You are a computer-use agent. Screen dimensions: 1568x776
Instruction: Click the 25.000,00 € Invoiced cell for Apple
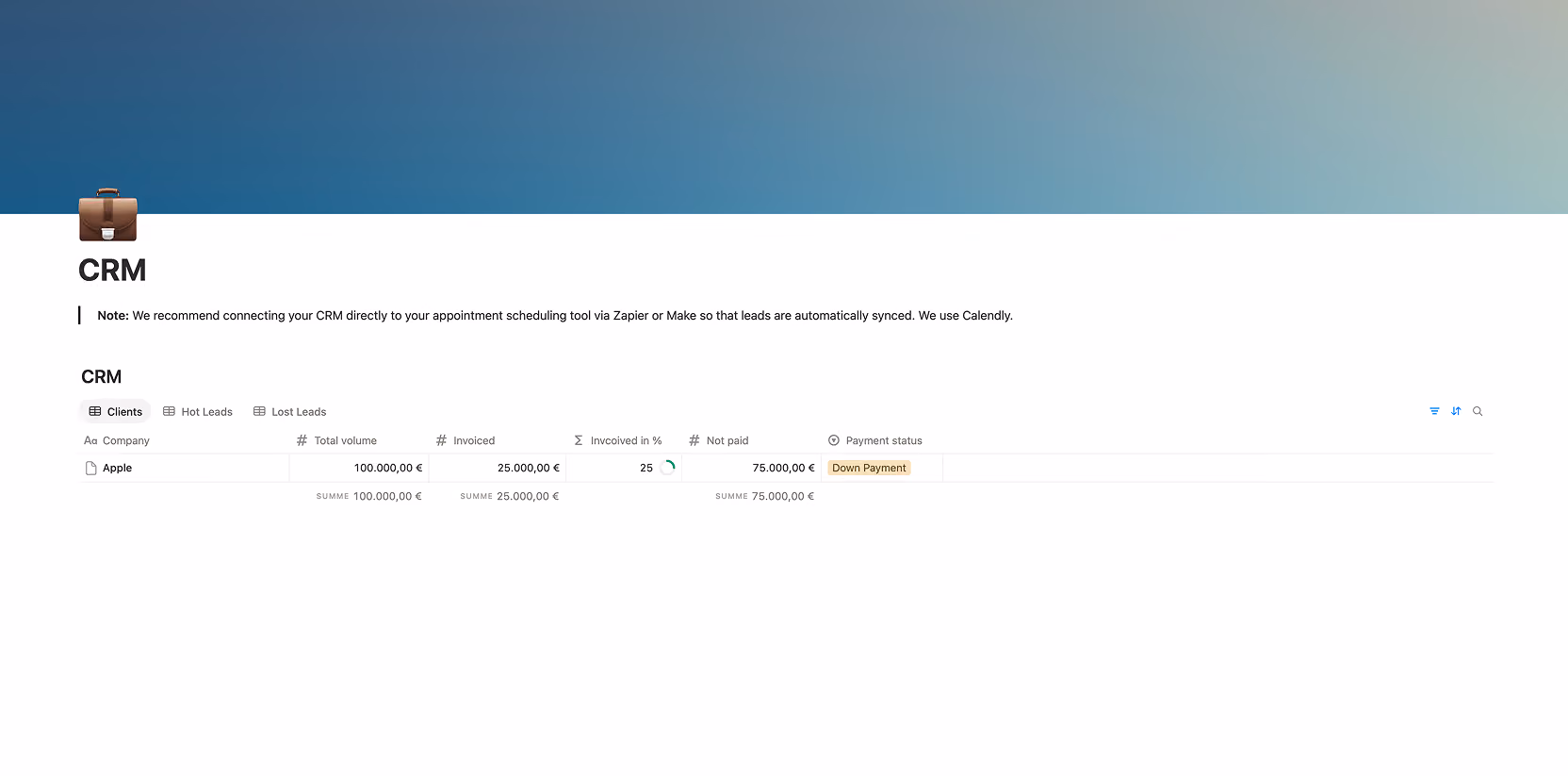click(498, 468)
